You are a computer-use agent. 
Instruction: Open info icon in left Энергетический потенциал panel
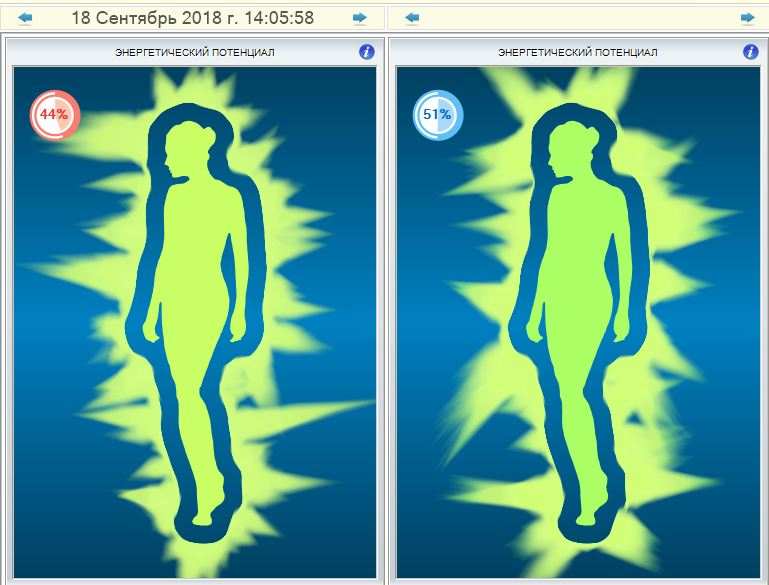[367, 51]
